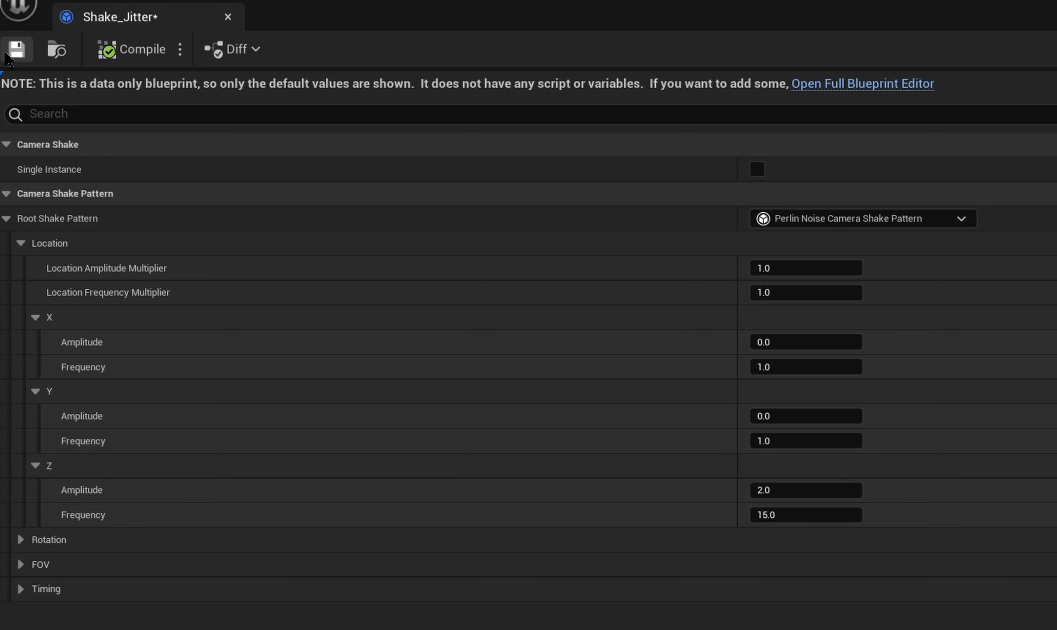
Task: Edit the Y Frequency value field
Action: coord(806,441)
